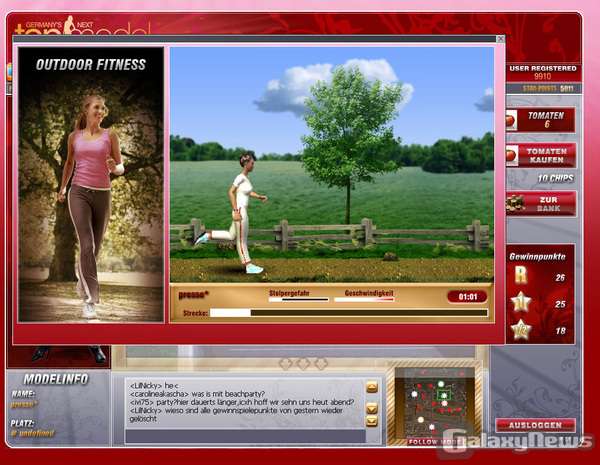Click the Modelinfo heading
This screenshot has height=465, width=600.
pyautogui.click(x=56, y=379)
